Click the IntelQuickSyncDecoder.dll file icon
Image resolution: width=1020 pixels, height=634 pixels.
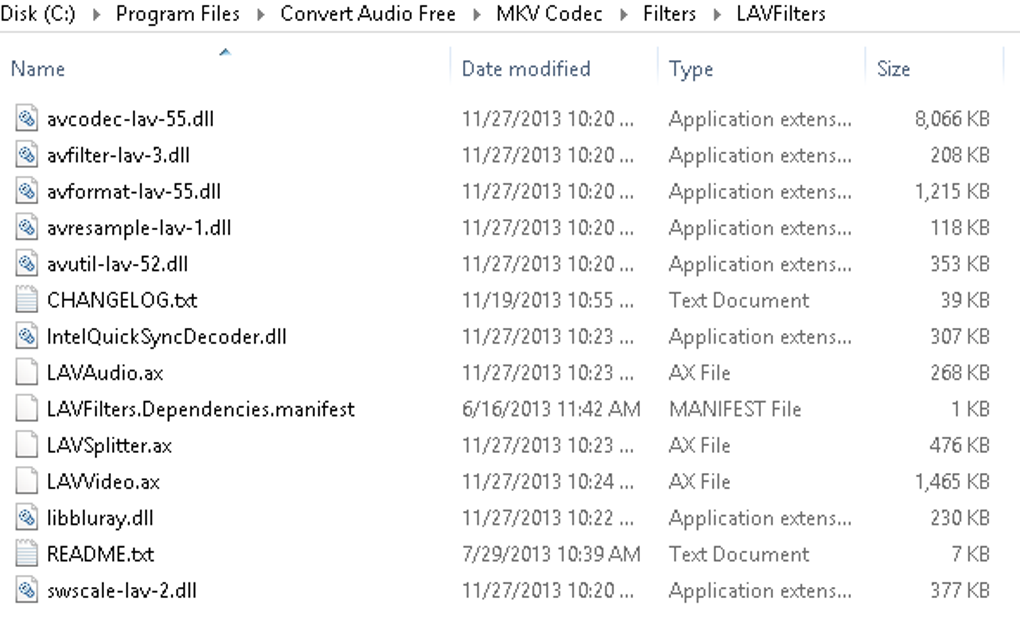27,337
